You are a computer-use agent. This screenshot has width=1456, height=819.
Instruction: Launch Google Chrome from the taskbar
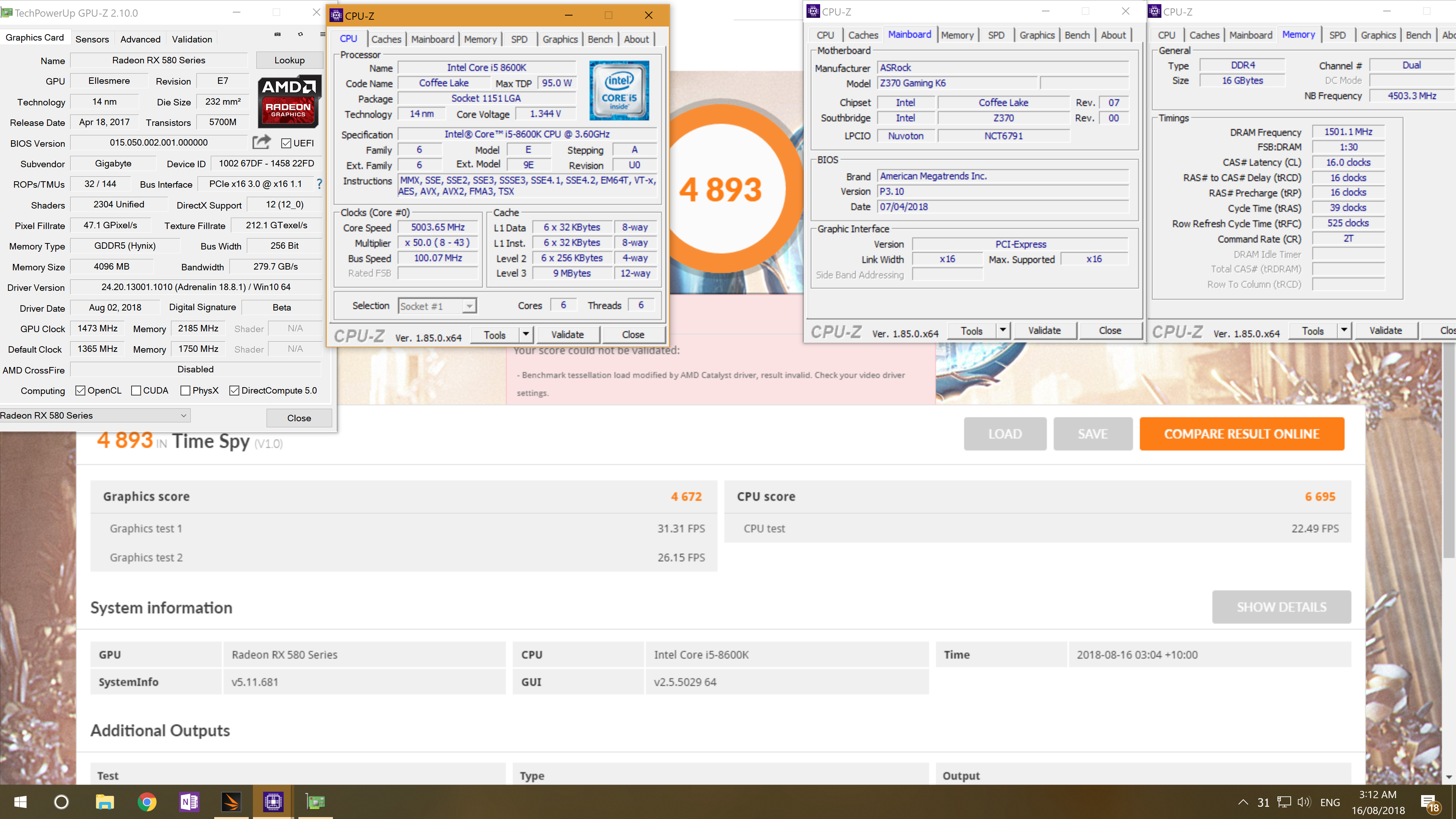point(147,802)
